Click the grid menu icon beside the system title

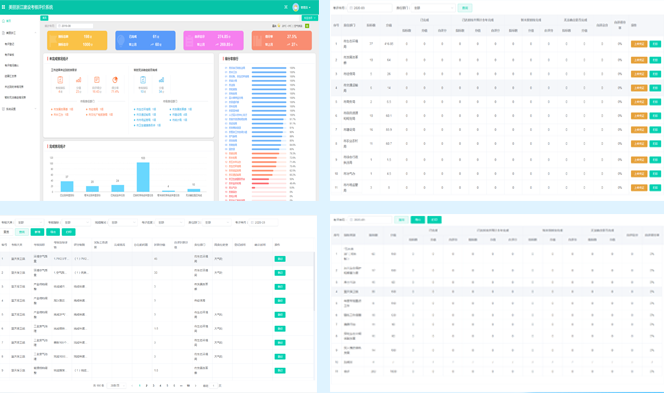click(x=4, y=7)
